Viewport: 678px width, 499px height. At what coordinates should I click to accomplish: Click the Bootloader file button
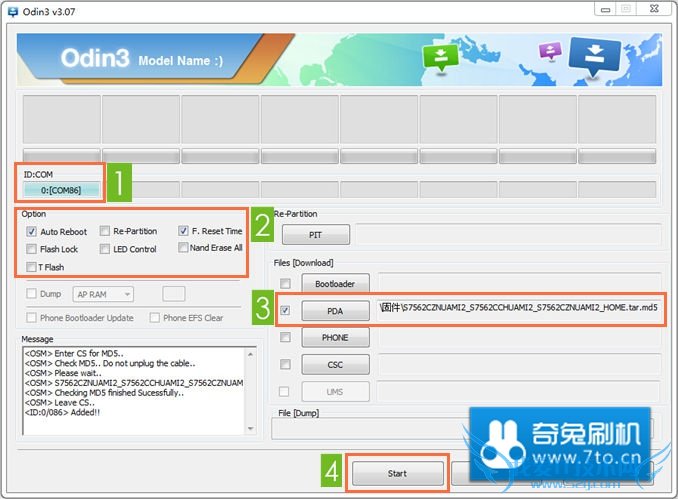pos(336,284)
